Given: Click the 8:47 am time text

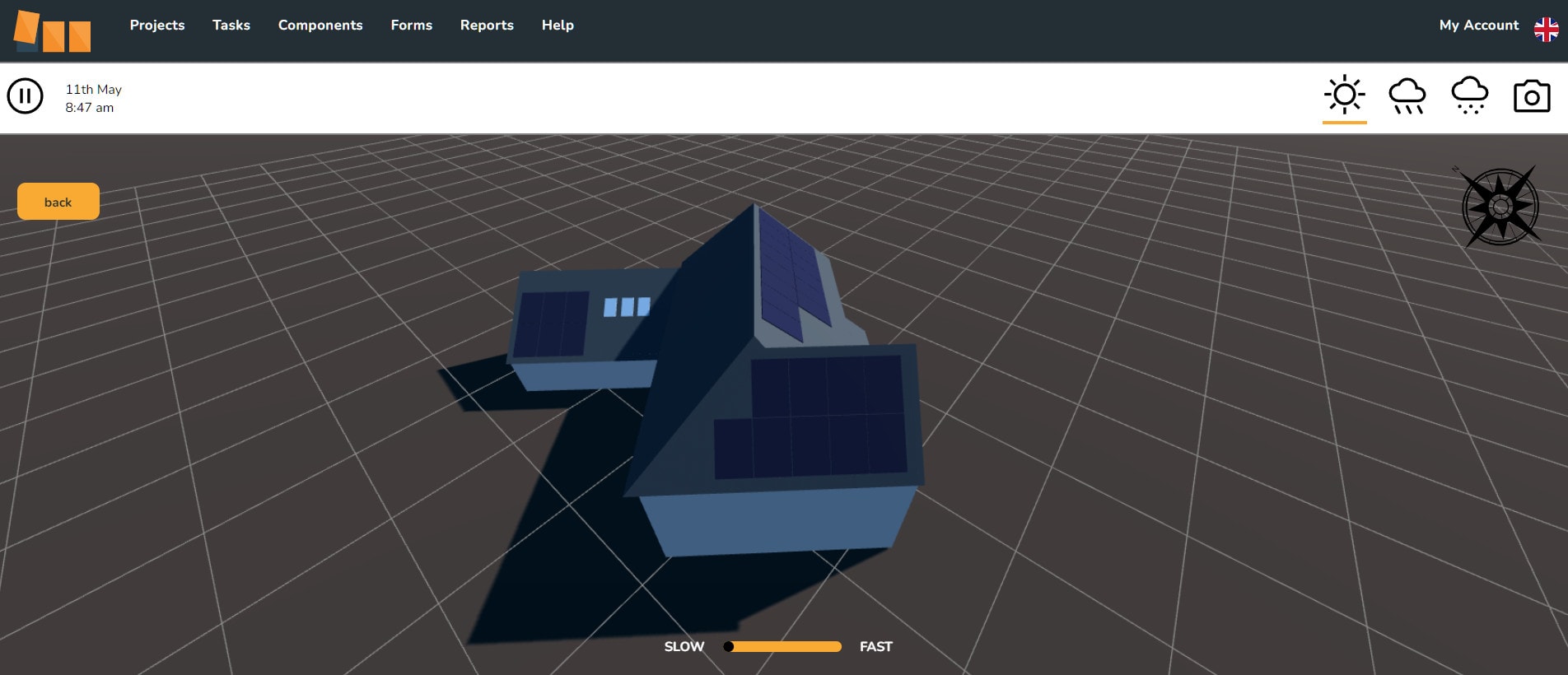Looking at the screenshot, I should click(90, 108).
